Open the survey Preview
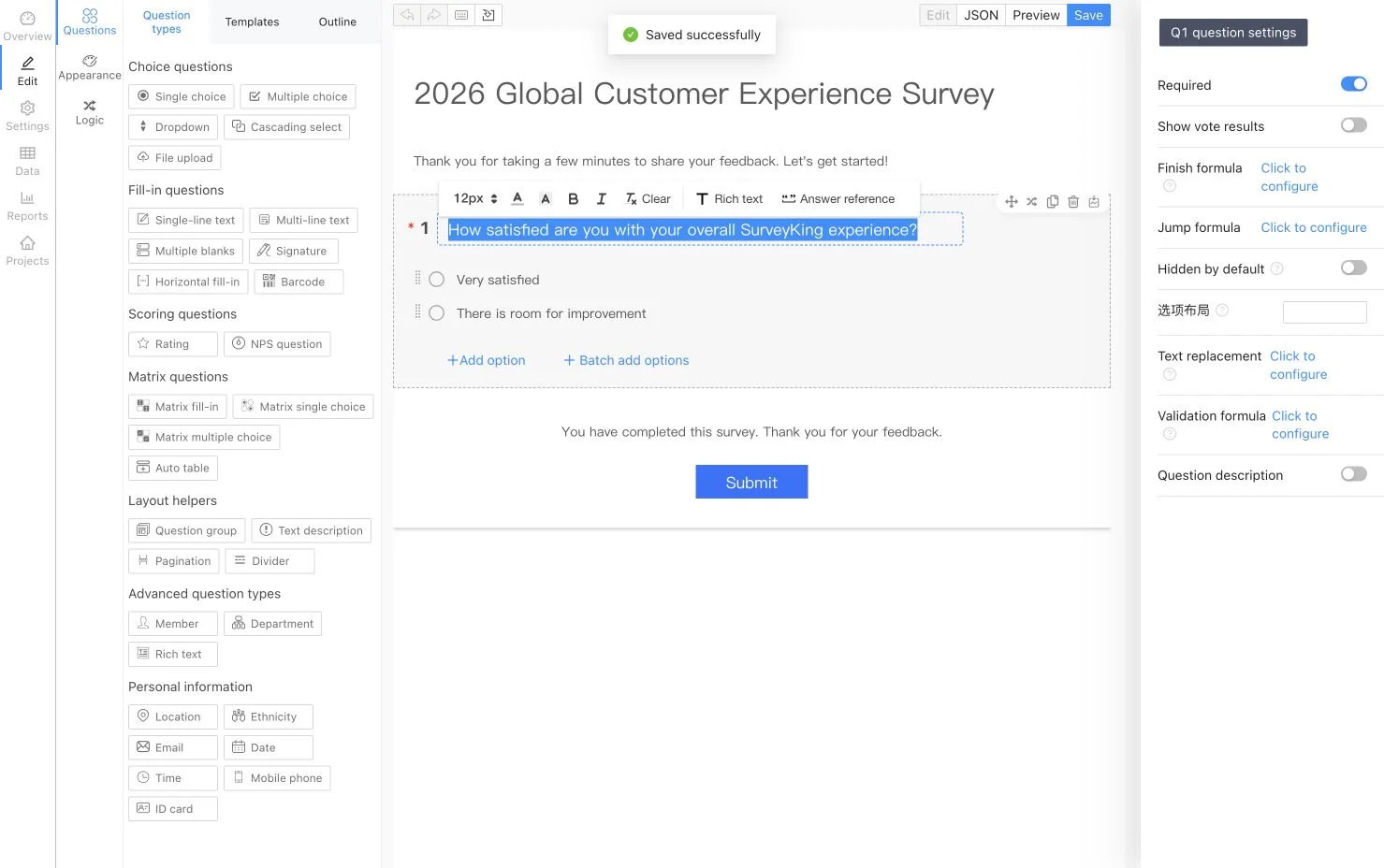The width and height of the screenshot is (1384, 868). pyautogui.click(x=1036, y=15)
